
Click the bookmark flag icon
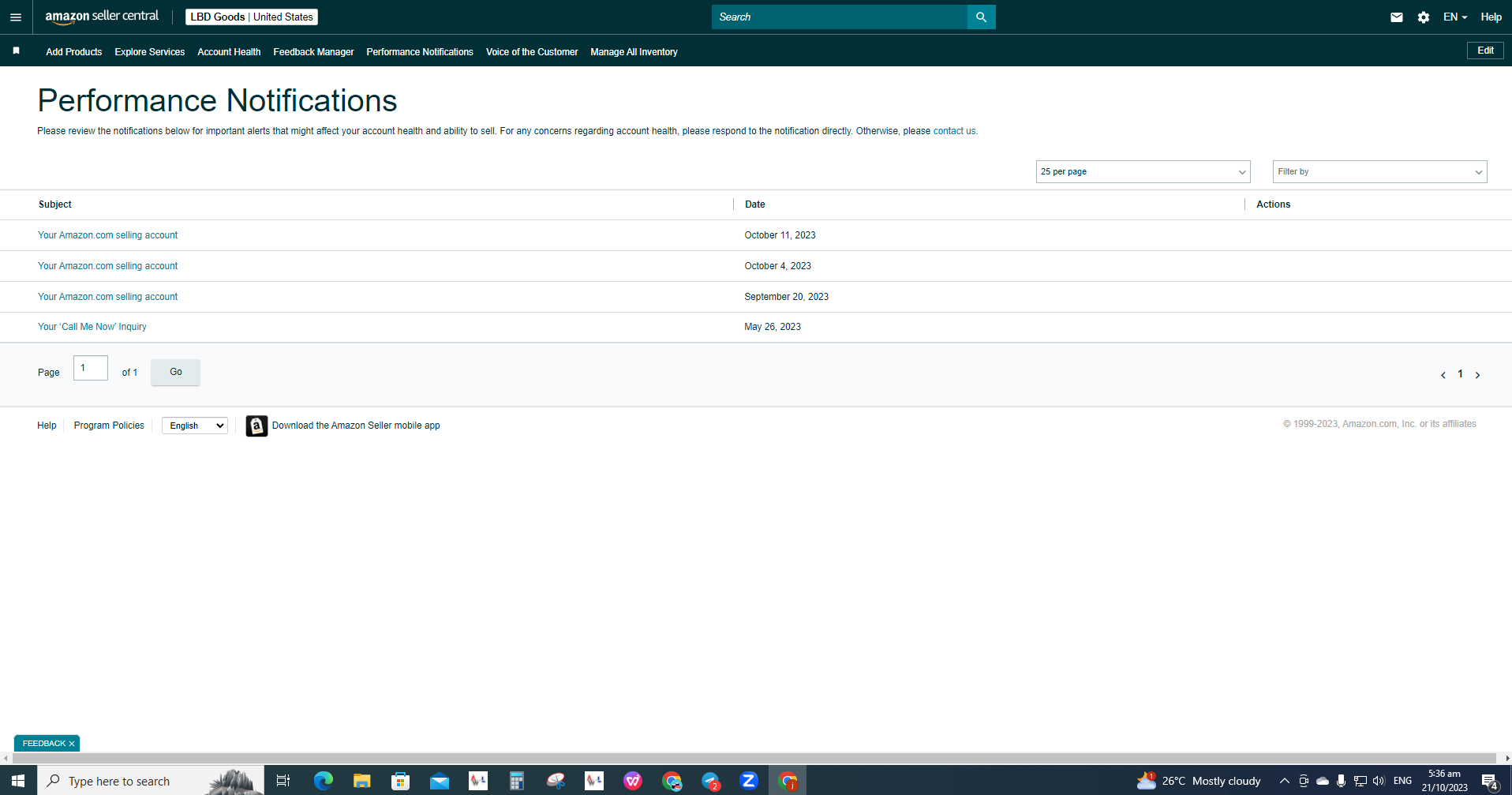coord(16,51)
